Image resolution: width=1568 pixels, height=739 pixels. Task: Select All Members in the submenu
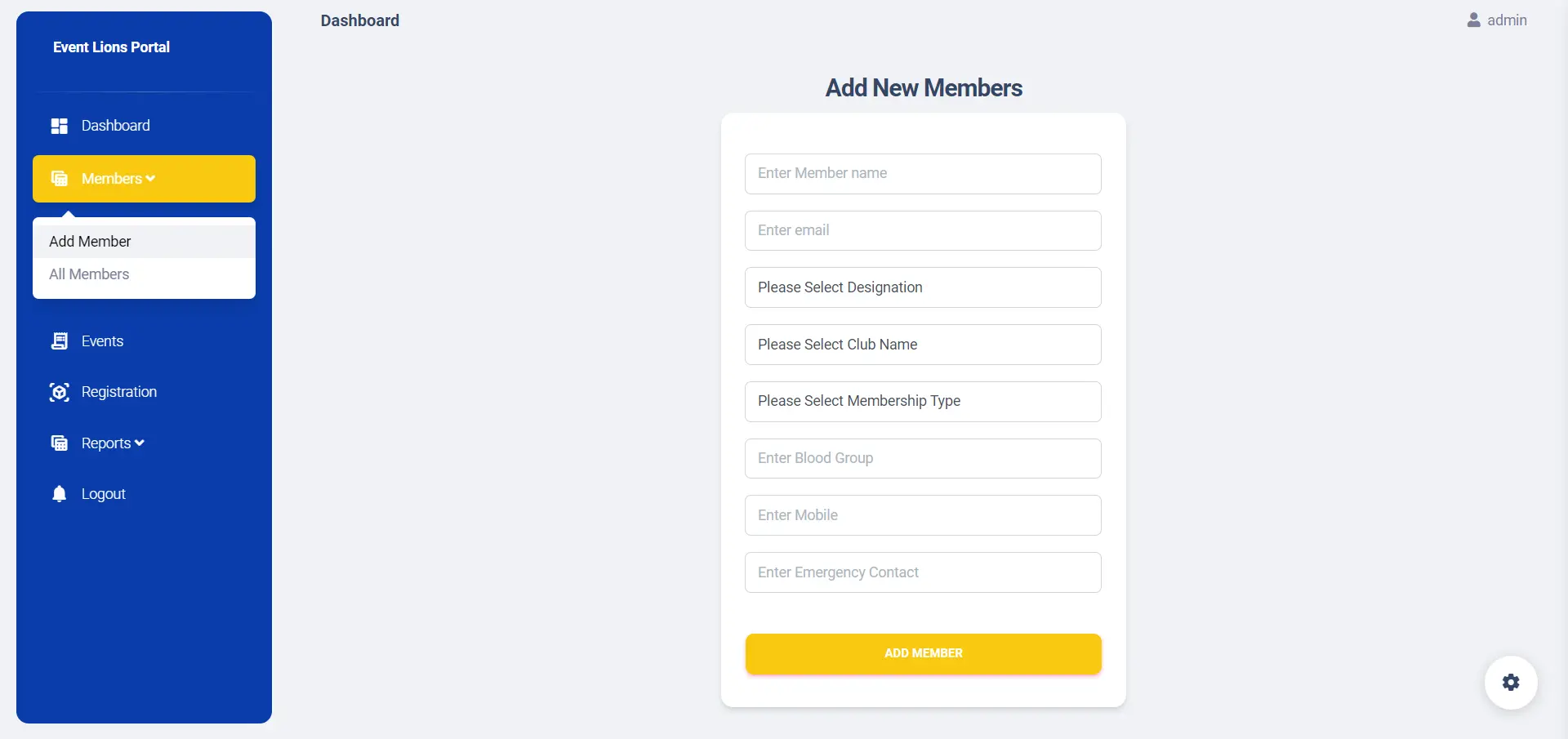point(89,274)
